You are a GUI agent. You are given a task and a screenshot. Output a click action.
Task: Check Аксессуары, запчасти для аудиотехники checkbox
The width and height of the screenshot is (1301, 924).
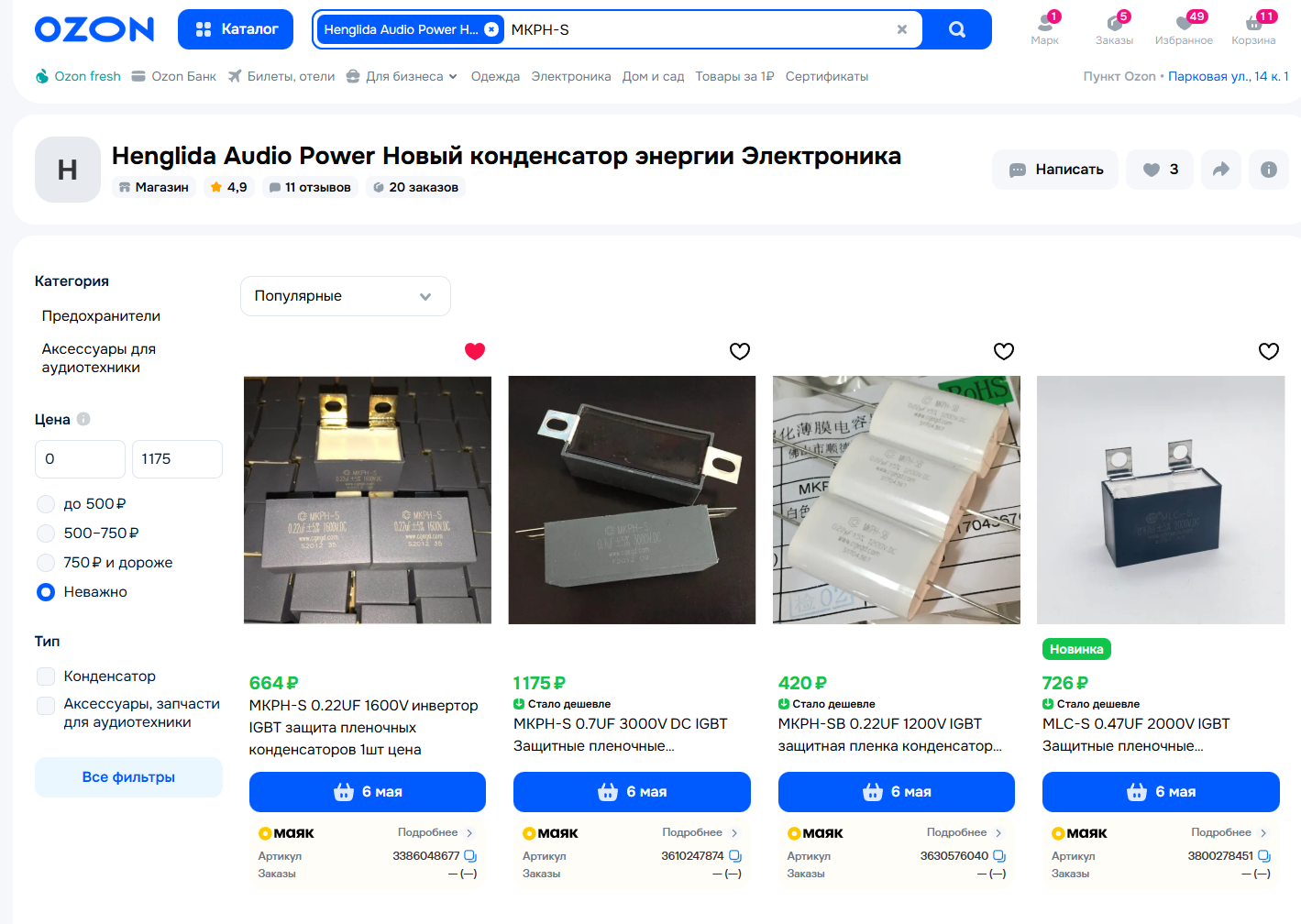tap(46, 705)
